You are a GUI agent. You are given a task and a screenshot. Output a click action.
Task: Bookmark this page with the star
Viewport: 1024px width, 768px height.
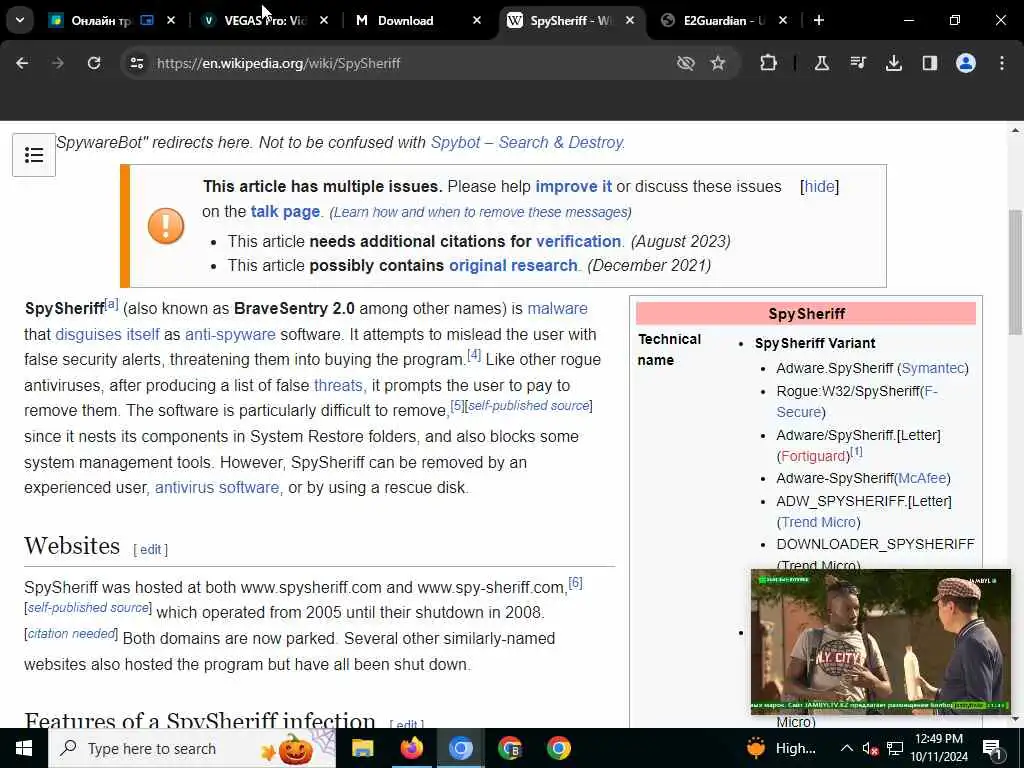[x=718, y=63]
